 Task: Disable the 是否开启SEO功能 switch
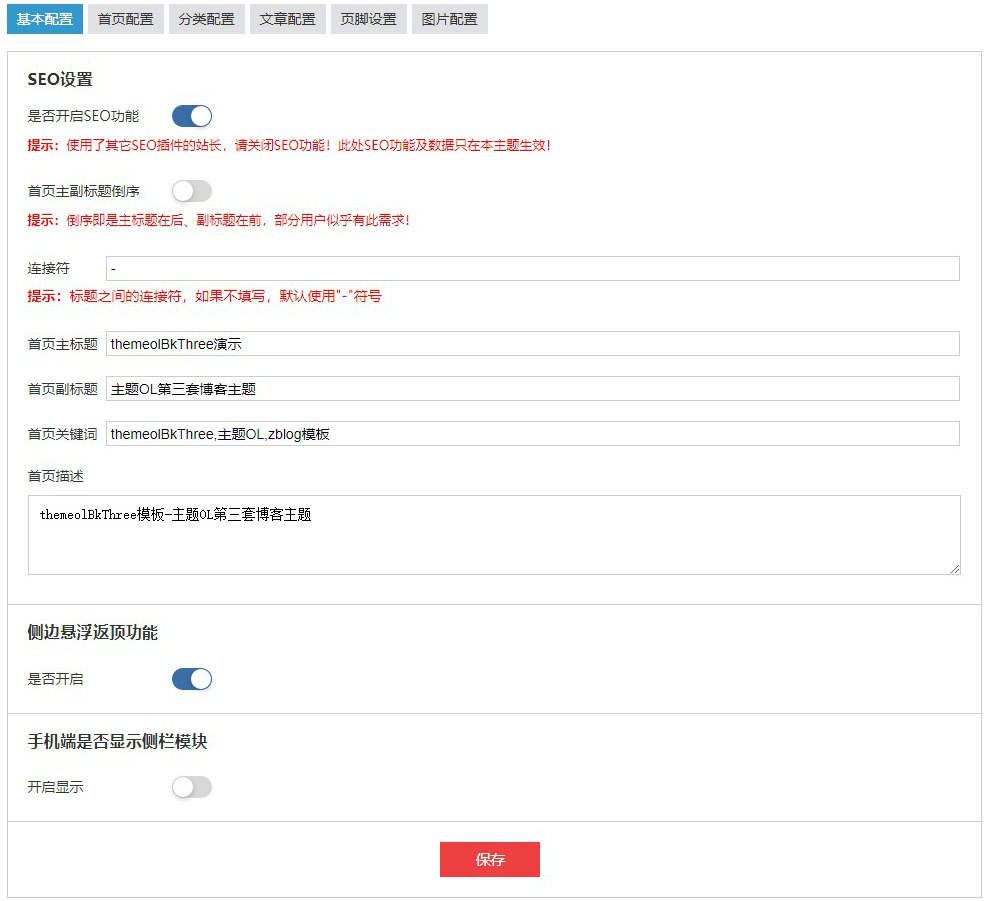[192, 116]
